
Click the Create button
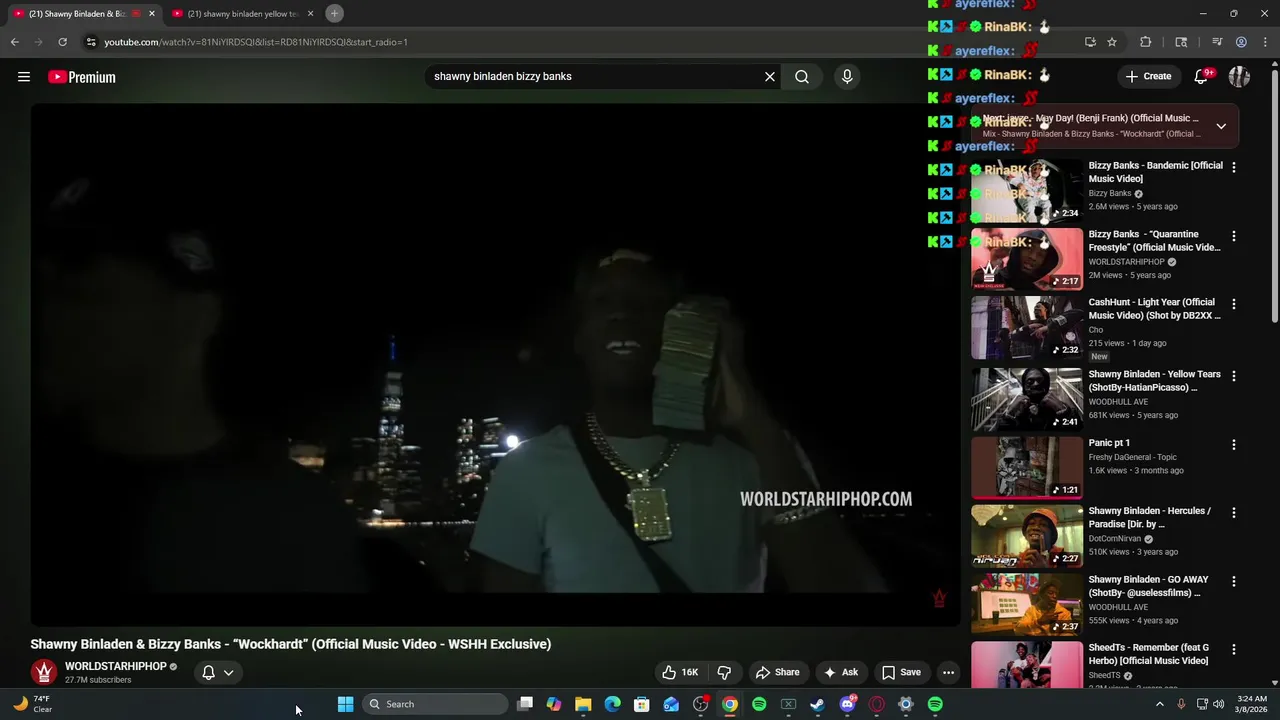click(1148, 76)
